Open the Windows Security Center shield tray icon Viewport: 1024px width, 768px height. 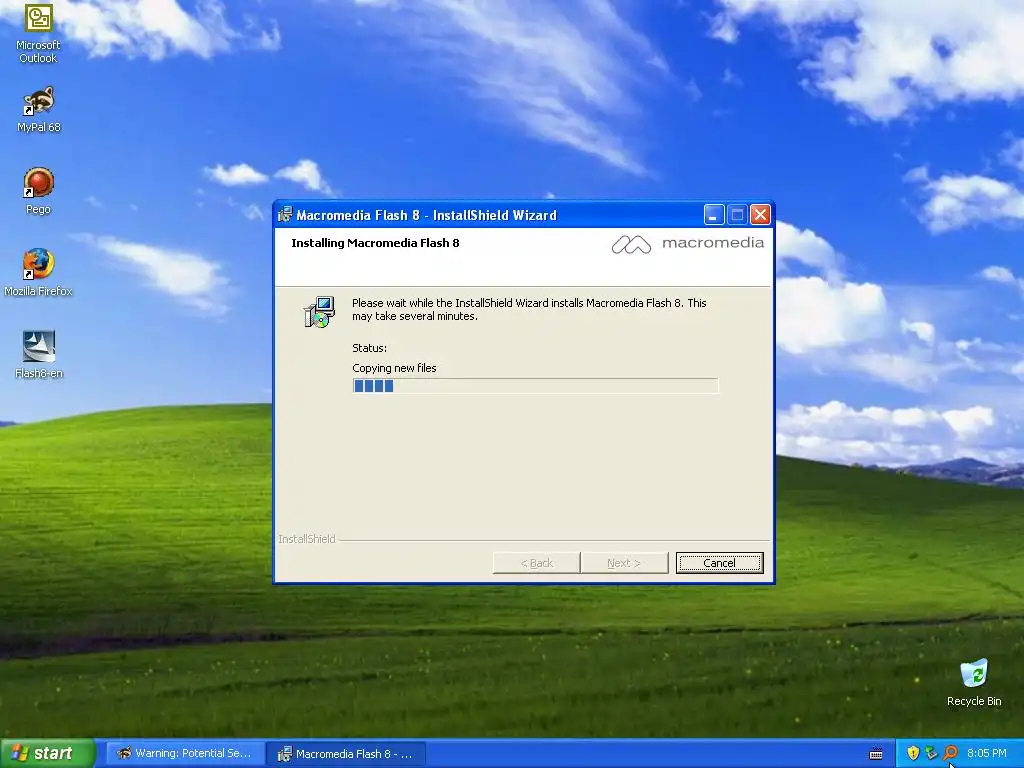point(913,754)
